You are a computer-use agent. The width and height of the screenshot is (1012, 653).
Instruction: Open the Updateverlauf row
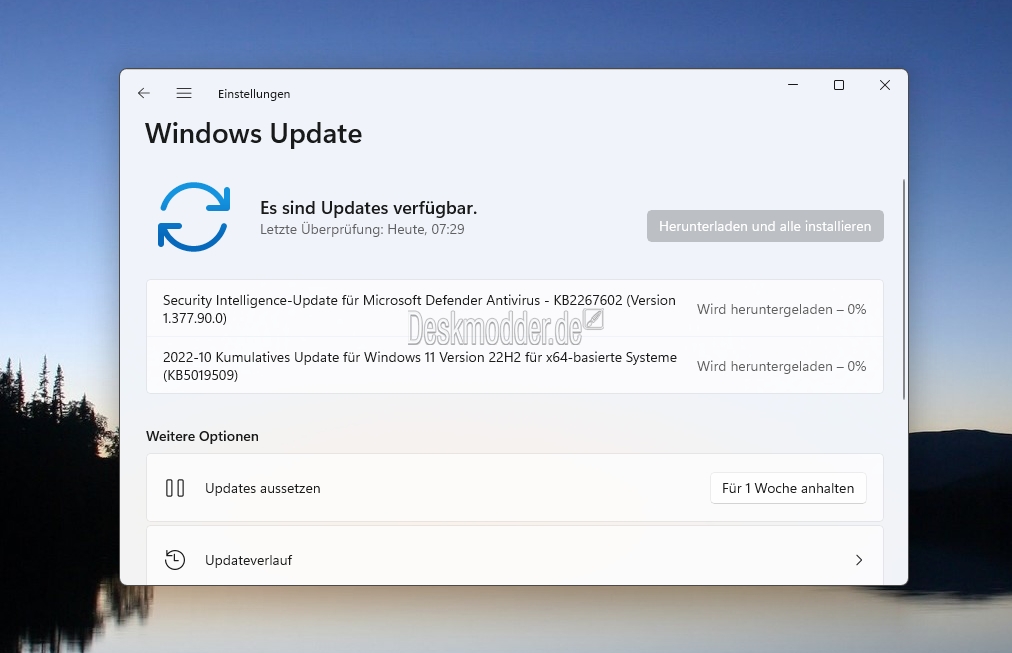(x=514, y=556)
